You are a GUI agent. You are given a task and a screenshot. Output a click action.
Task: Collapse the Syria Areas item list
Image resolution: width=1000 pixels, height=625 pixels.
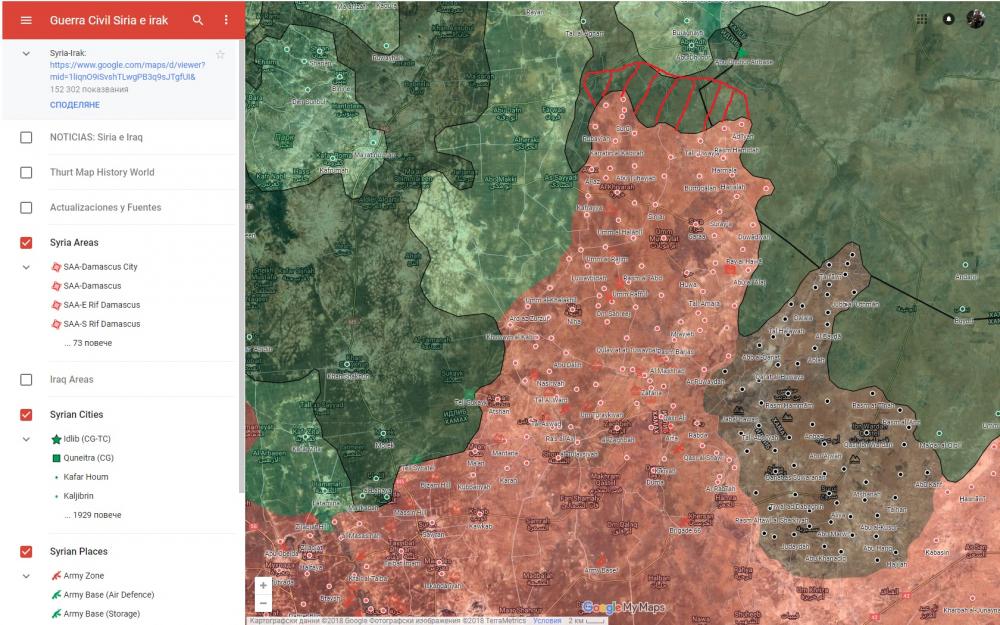click(27, 267)
